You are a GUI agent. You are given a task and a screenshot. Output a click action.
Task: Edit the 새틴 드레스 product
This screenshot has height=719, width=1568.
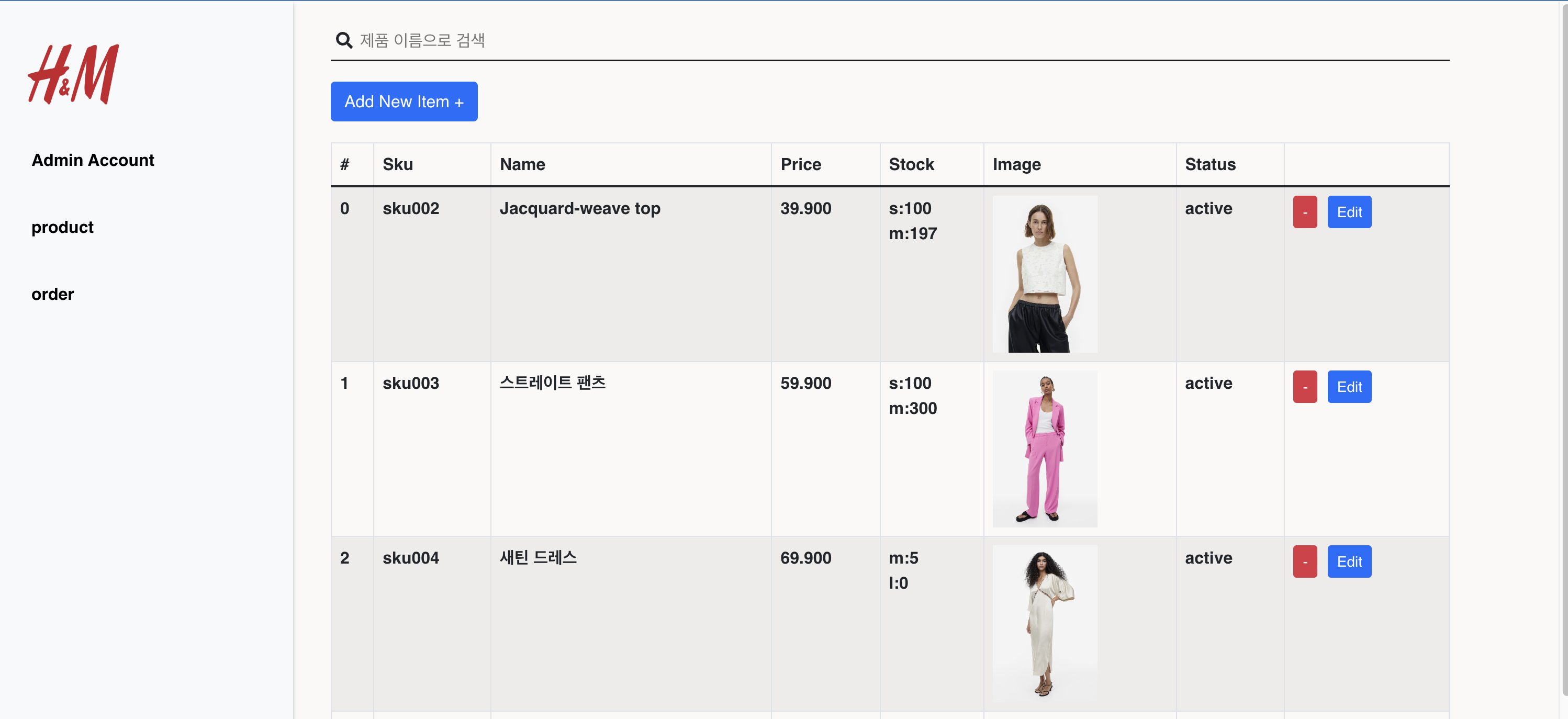1349,561
